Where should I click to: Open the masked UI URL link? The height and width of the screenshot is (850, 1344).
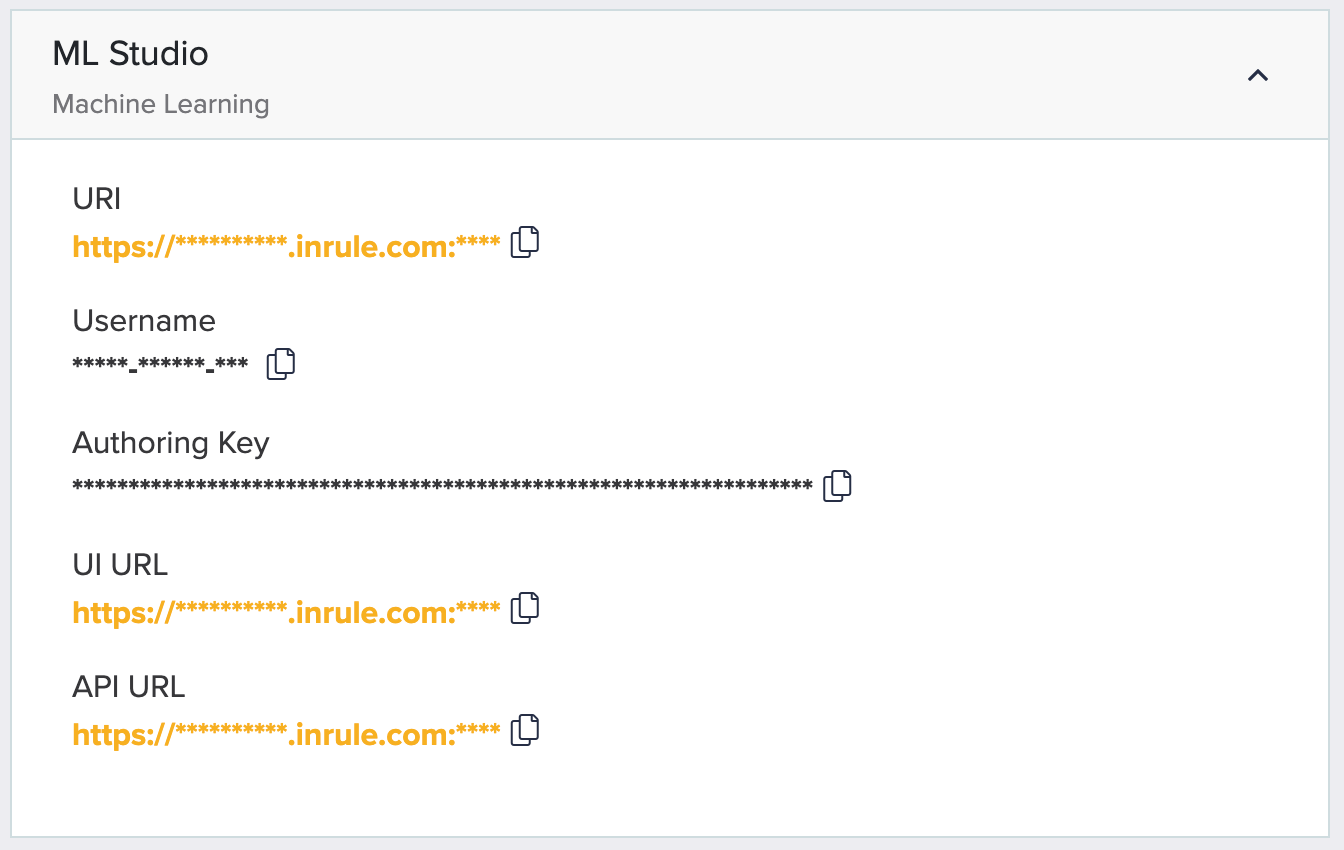[x=286, y=612]
